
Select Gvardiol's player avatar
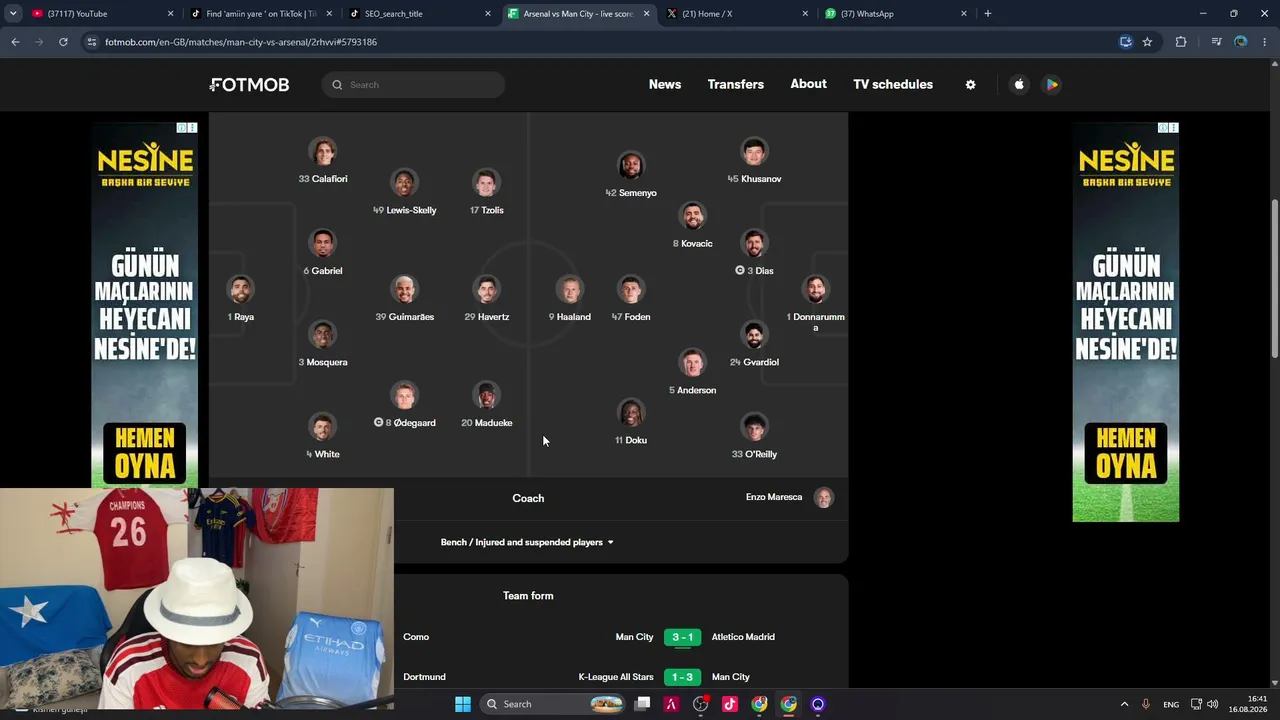click(754, 335)
